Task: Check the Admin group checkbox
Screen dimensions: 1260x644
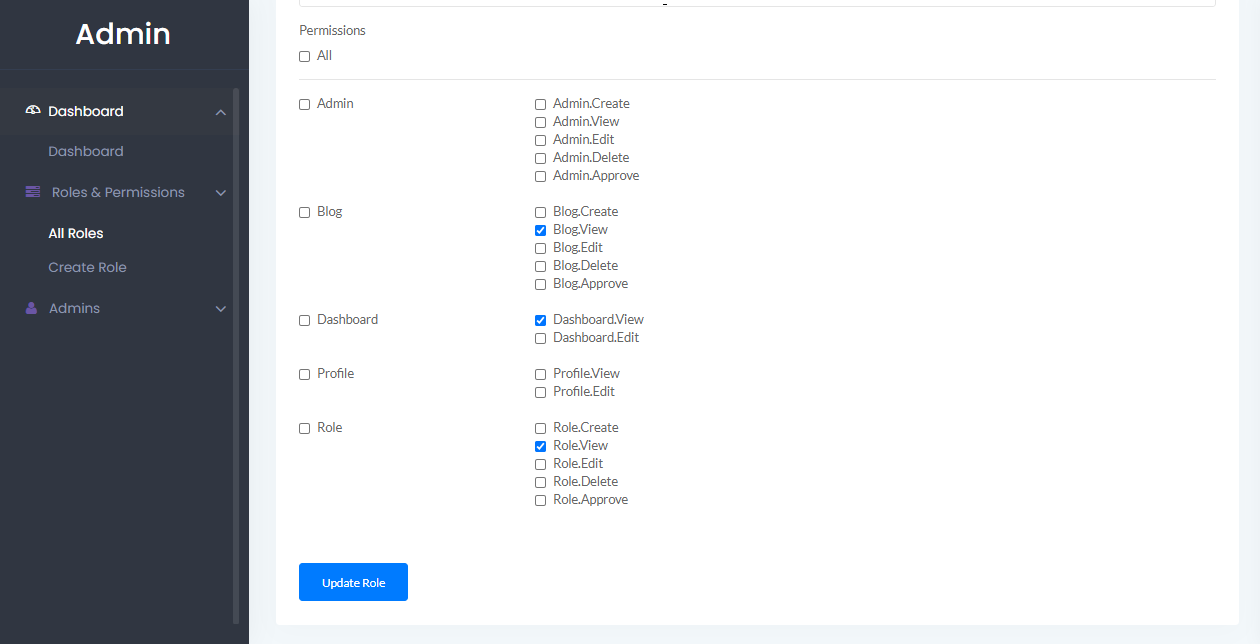Action: pyautogui.click(x=305, y=105)
